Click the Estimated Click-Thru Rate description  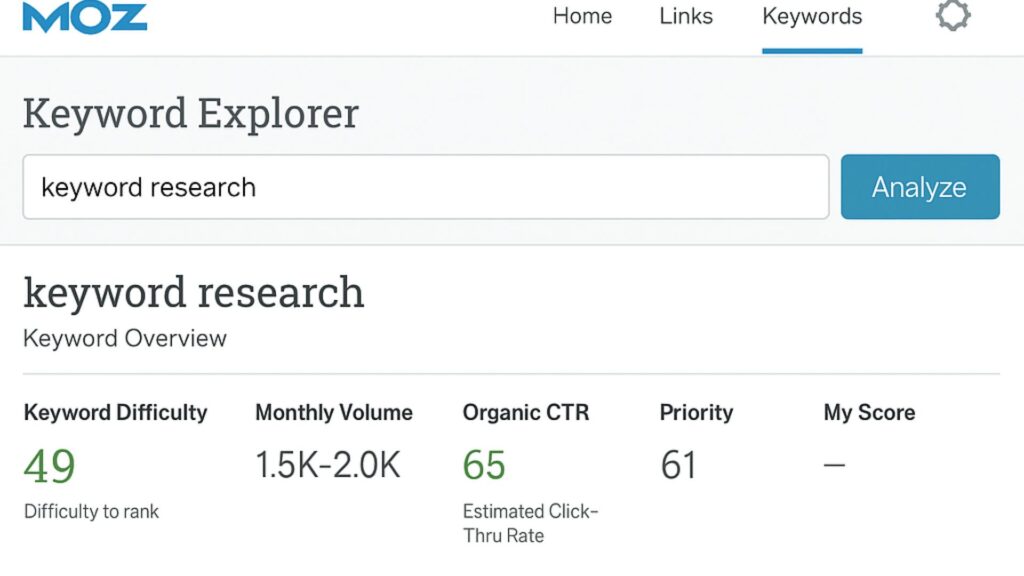tap(530, 523)
